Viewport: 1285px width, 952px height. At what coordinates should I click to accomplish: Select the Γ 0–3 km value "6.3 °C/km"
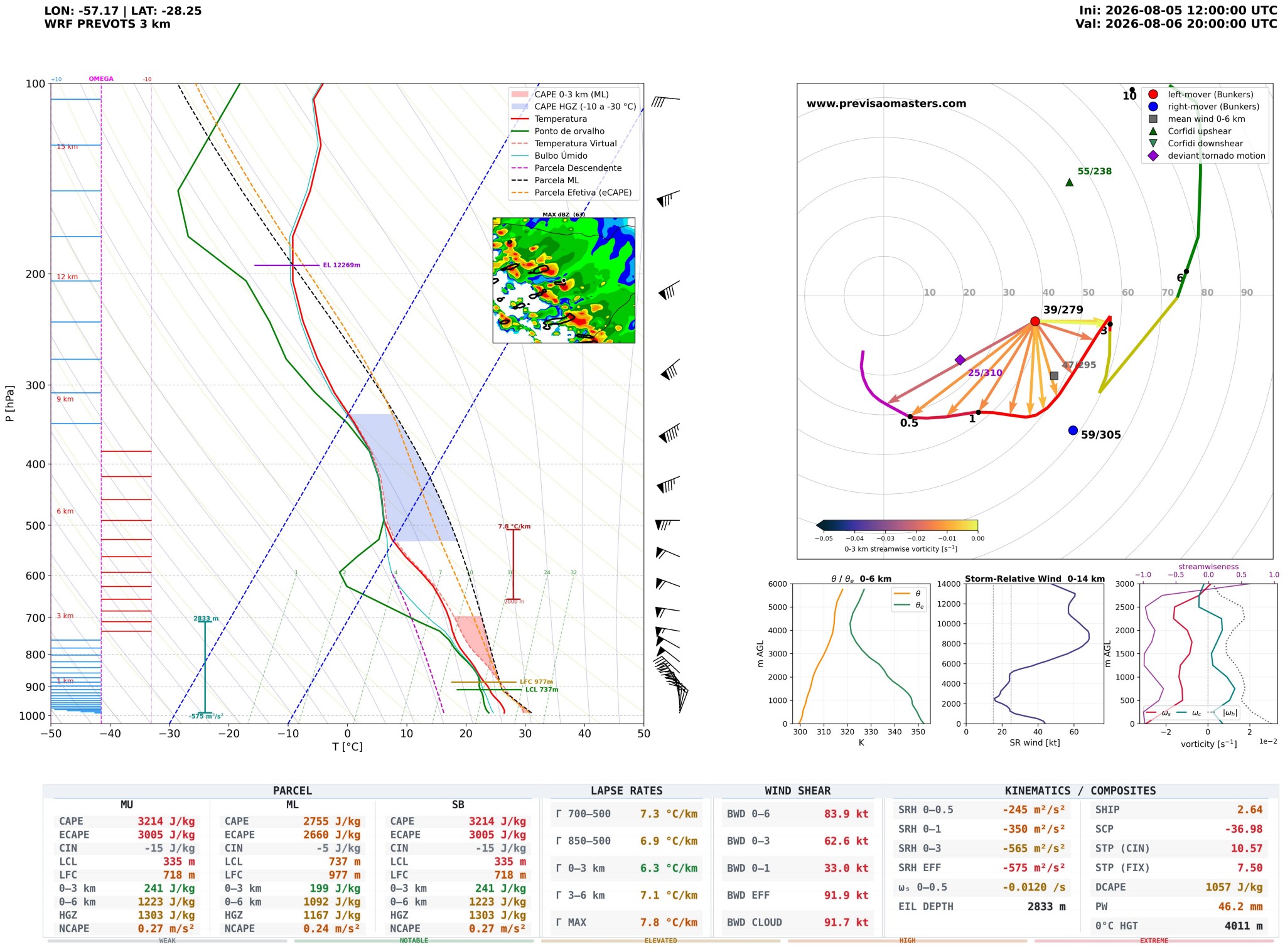pos(669,869)
